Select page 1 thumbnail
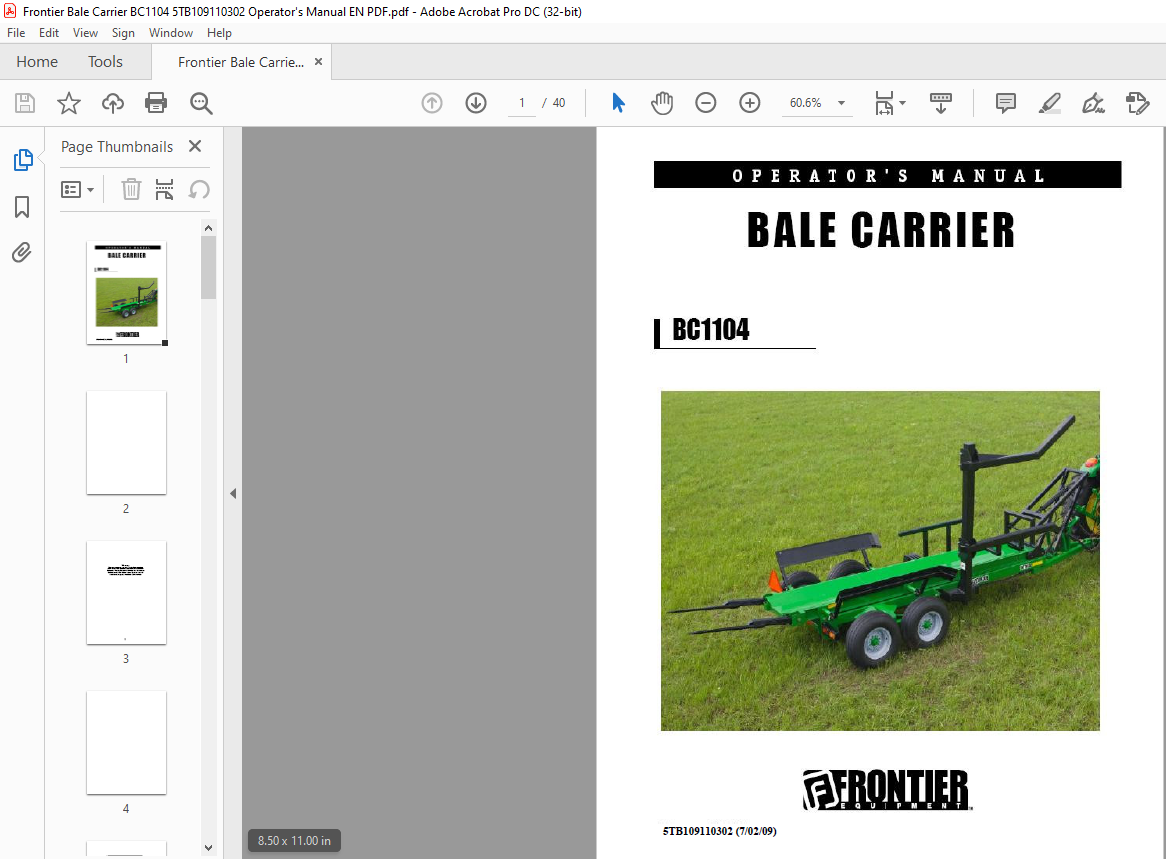The width and height of the screenshot is (1166, 859). [126, 293]
